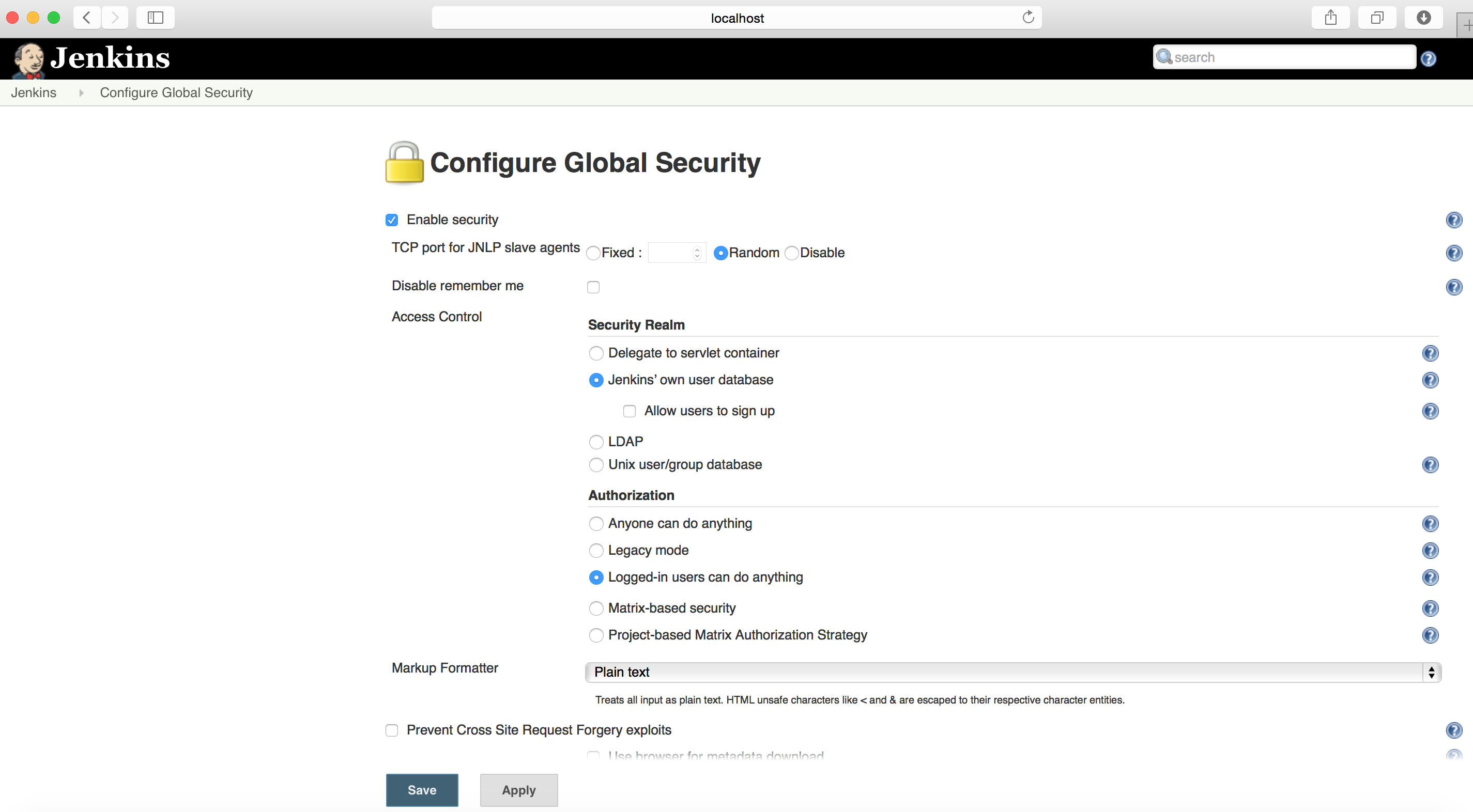1473x812 pixels.
Task: Click the Configure Global Security heading
Action: [x=595, y=163]
